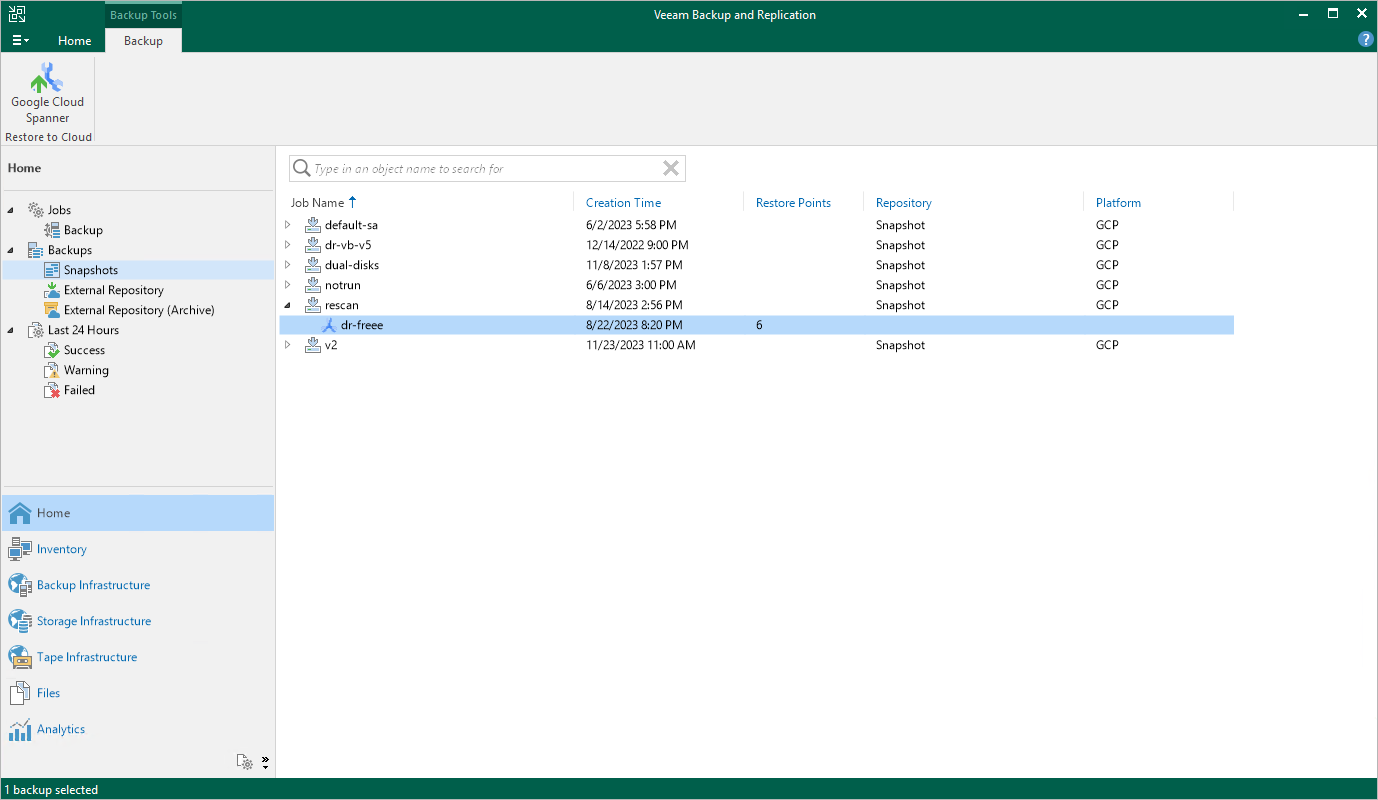This screenshot has width=1378, height=800.
Task: Click the Google Cloud Spanner restore button
Action: [47, 94]
